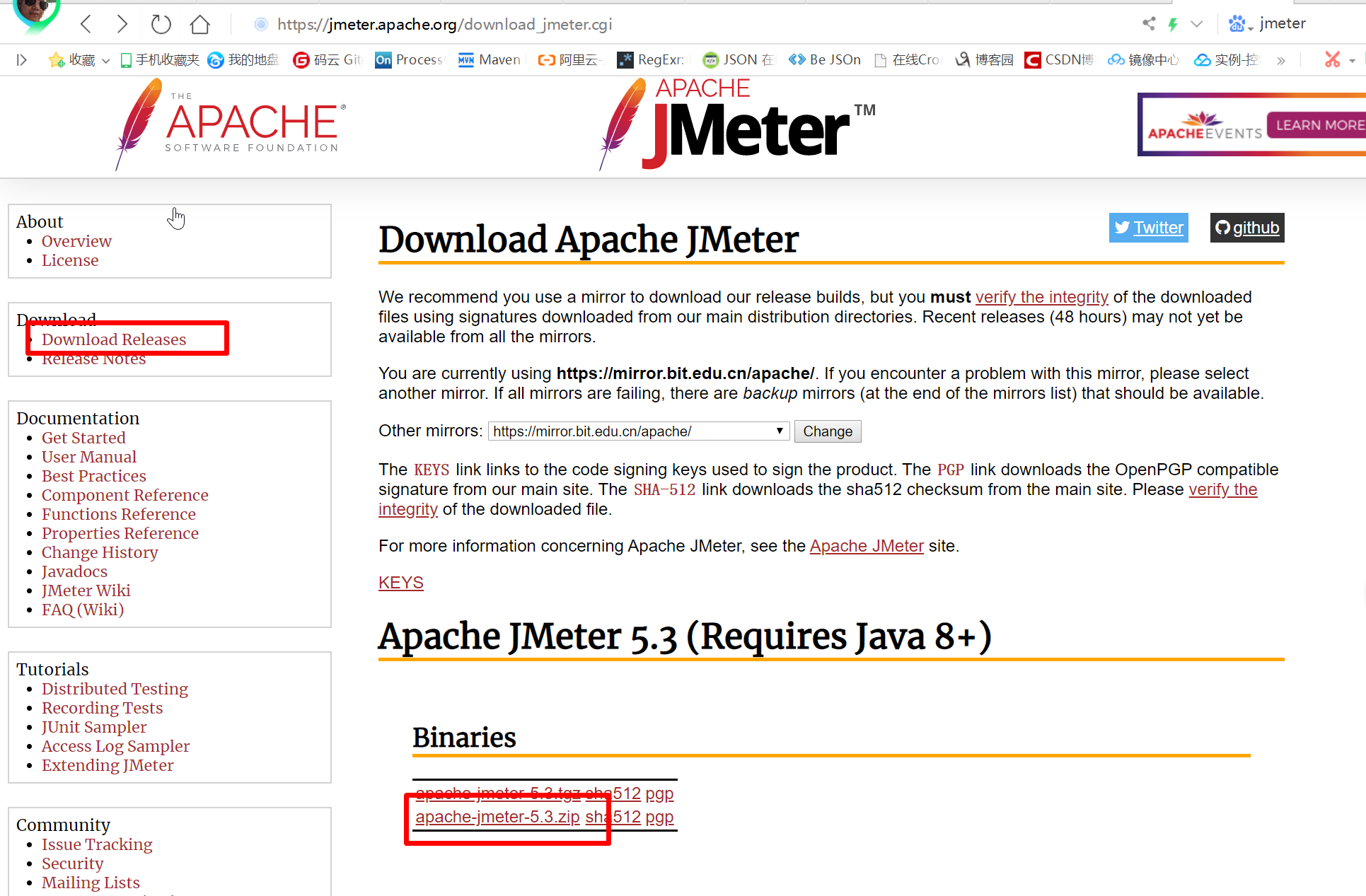
Task: Go to browser home page icon
Action: (x=200, y=24)
